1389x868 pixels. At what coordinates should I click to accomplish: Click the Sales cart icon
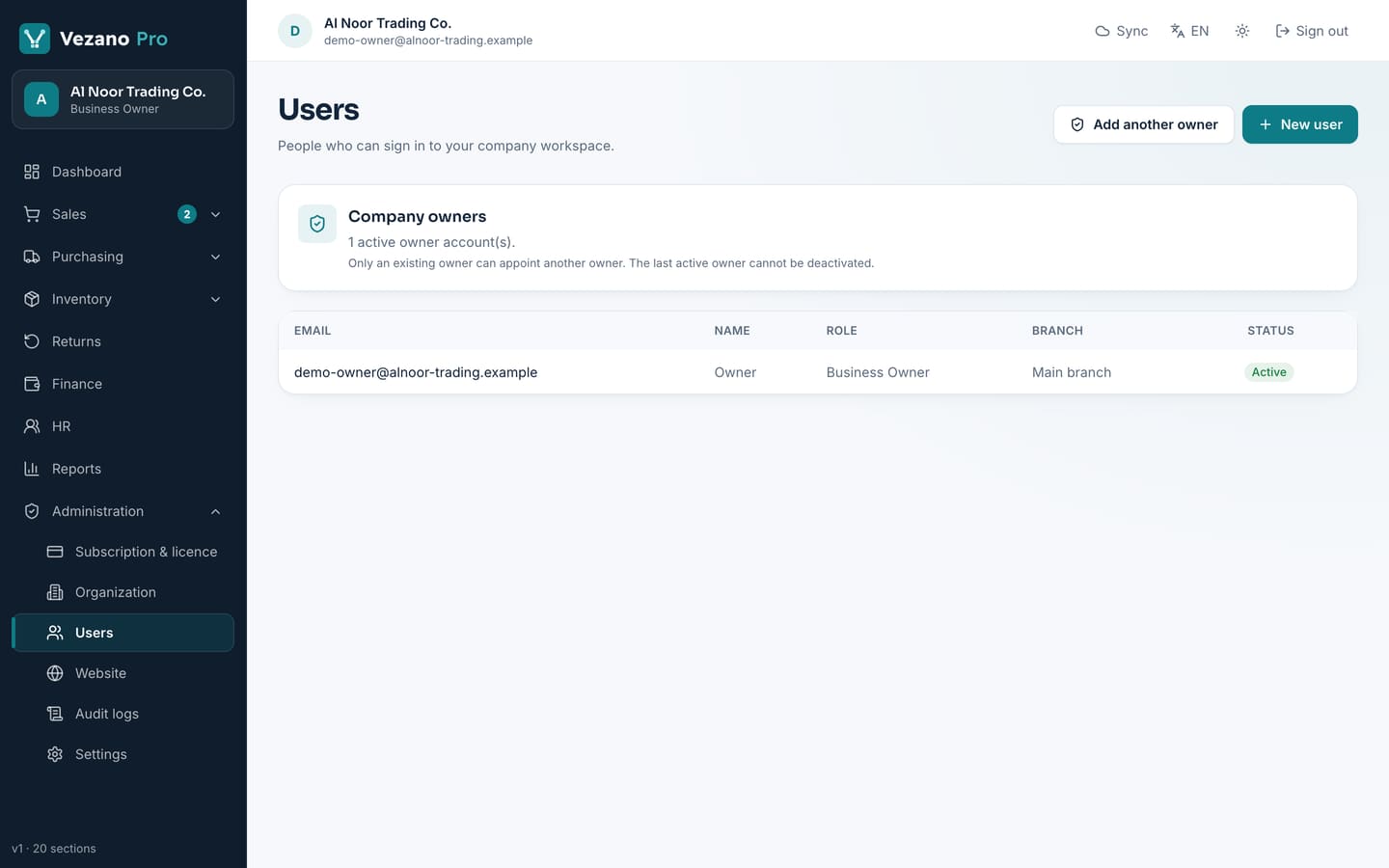[32, 214]
